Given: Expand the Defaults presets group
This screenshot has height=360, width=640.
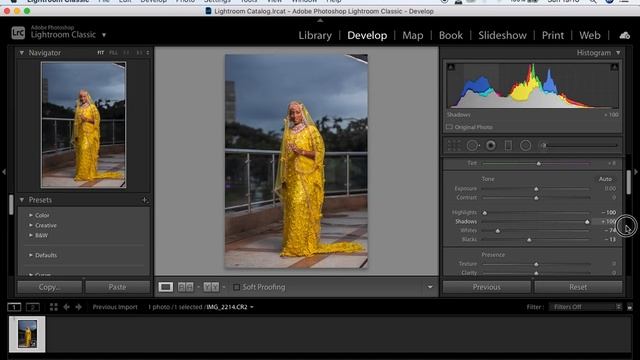Looking at the screenshot, I should (x=31, y=255).
